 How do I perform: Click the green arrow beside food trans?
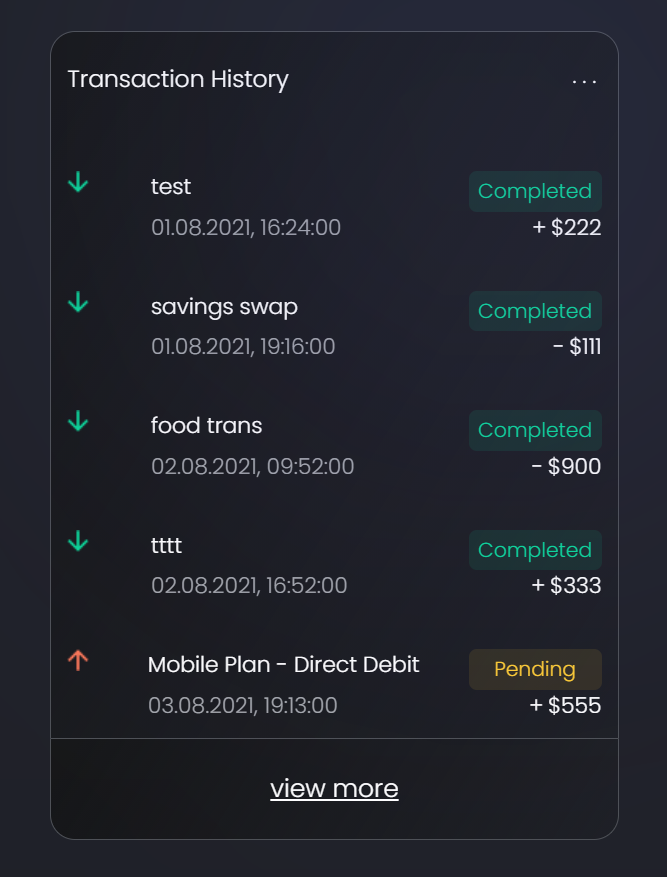coord(78,422)
